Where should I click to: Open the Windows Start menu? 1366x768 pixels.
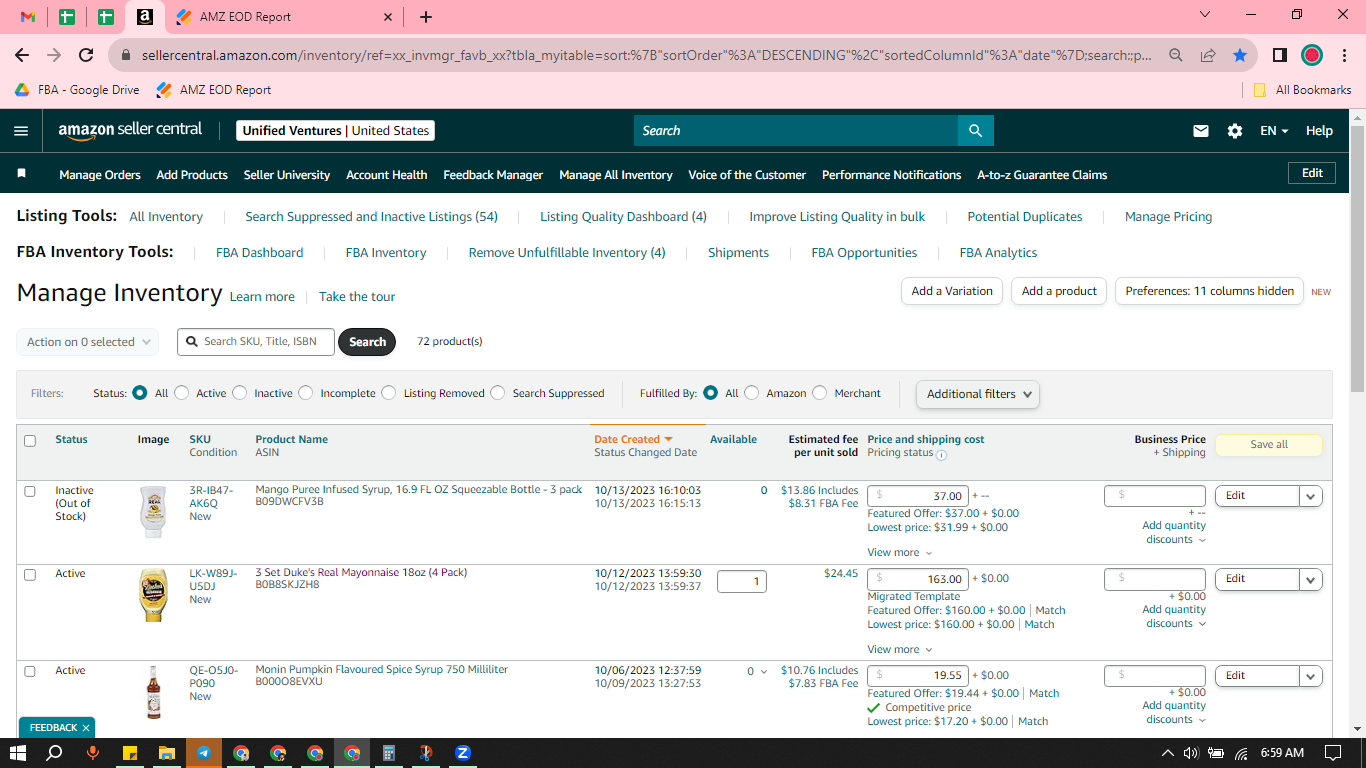(x=18, y=753)
